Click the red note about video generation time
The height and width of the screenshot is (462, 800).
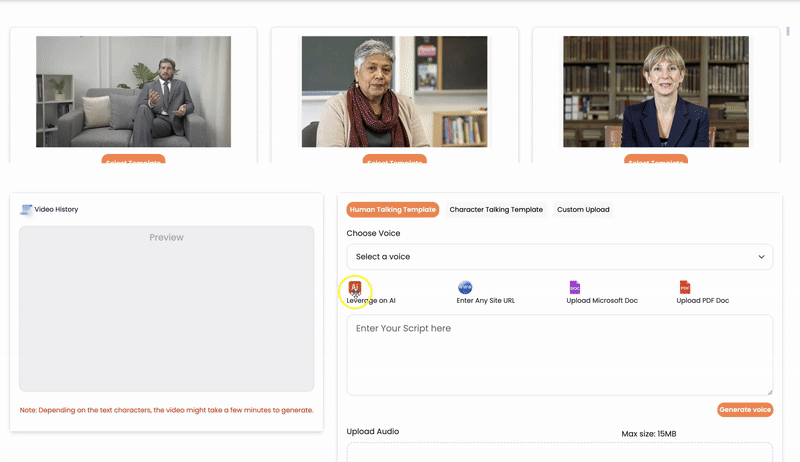pyautogui.click(x=166, y=410)
